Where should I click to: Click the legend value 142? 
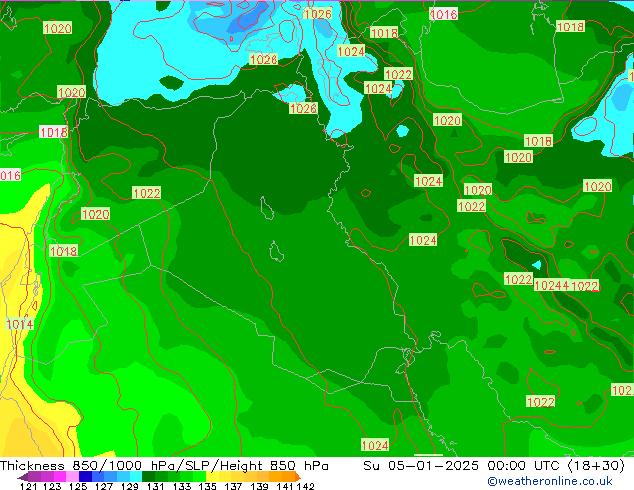[x=306, y=486]
